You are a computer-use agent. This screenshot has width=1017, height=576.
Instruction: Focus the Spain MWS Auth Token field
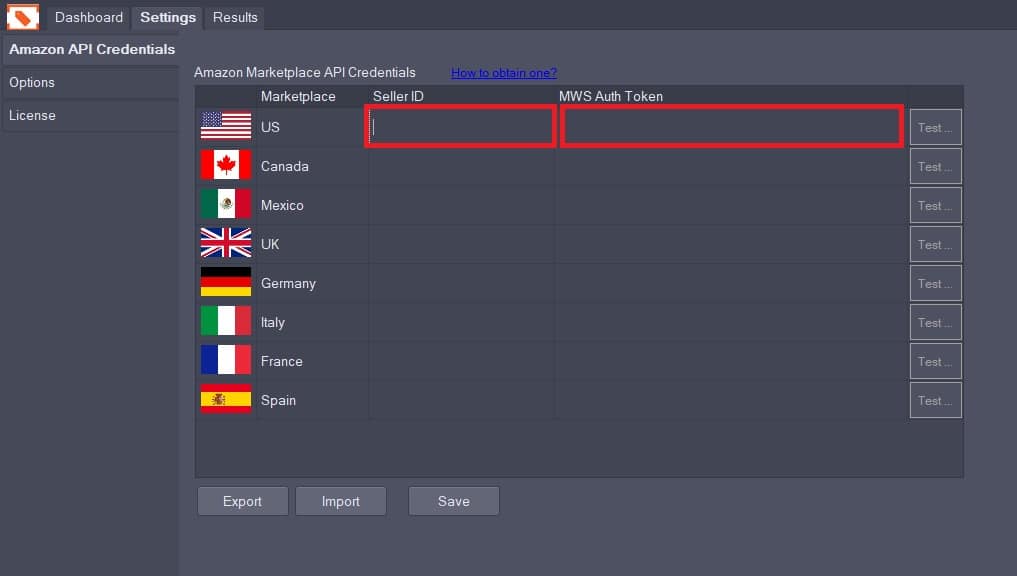[x=732, y=400]
